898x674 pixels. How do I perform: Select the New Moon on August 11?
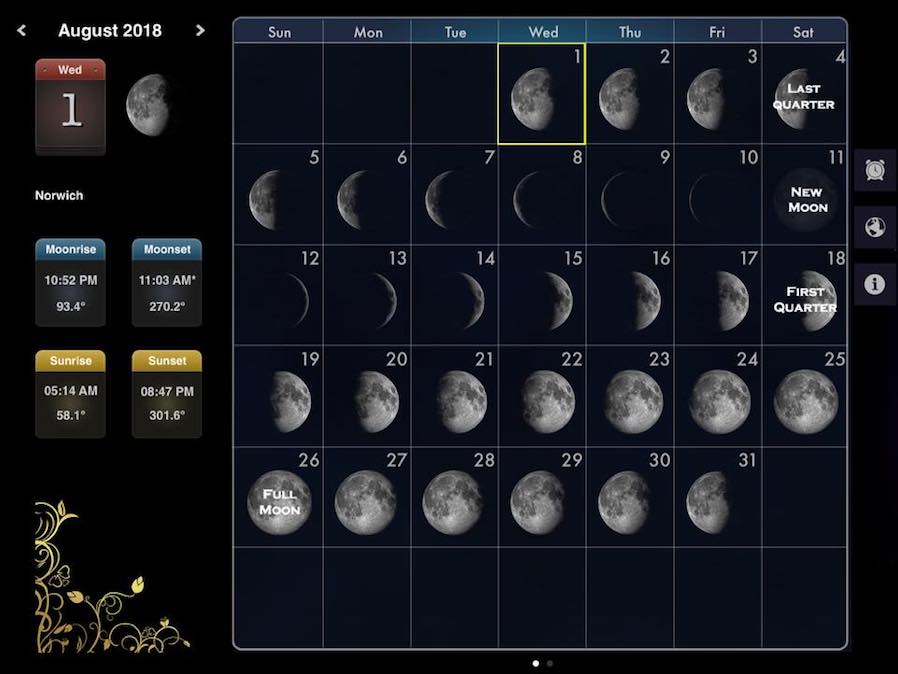tap(805, 198)
